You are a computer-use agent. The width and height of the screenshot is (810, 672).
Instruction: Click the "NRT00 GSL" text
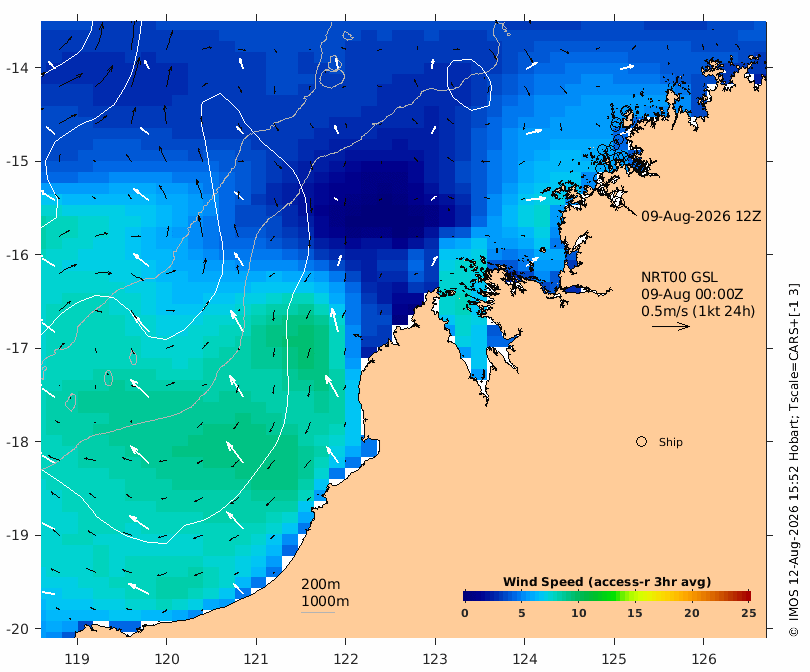[679, 277]
